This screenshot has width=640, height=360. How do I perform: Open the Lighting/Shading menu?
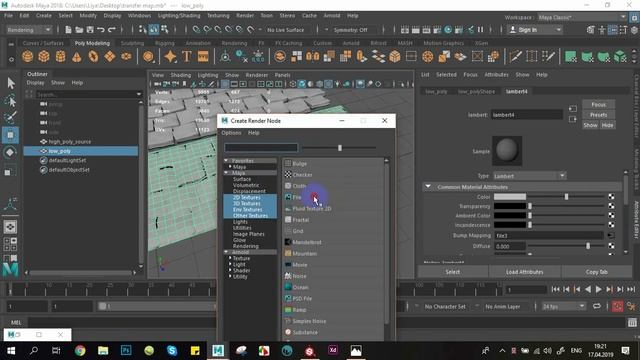coord(179,16)
